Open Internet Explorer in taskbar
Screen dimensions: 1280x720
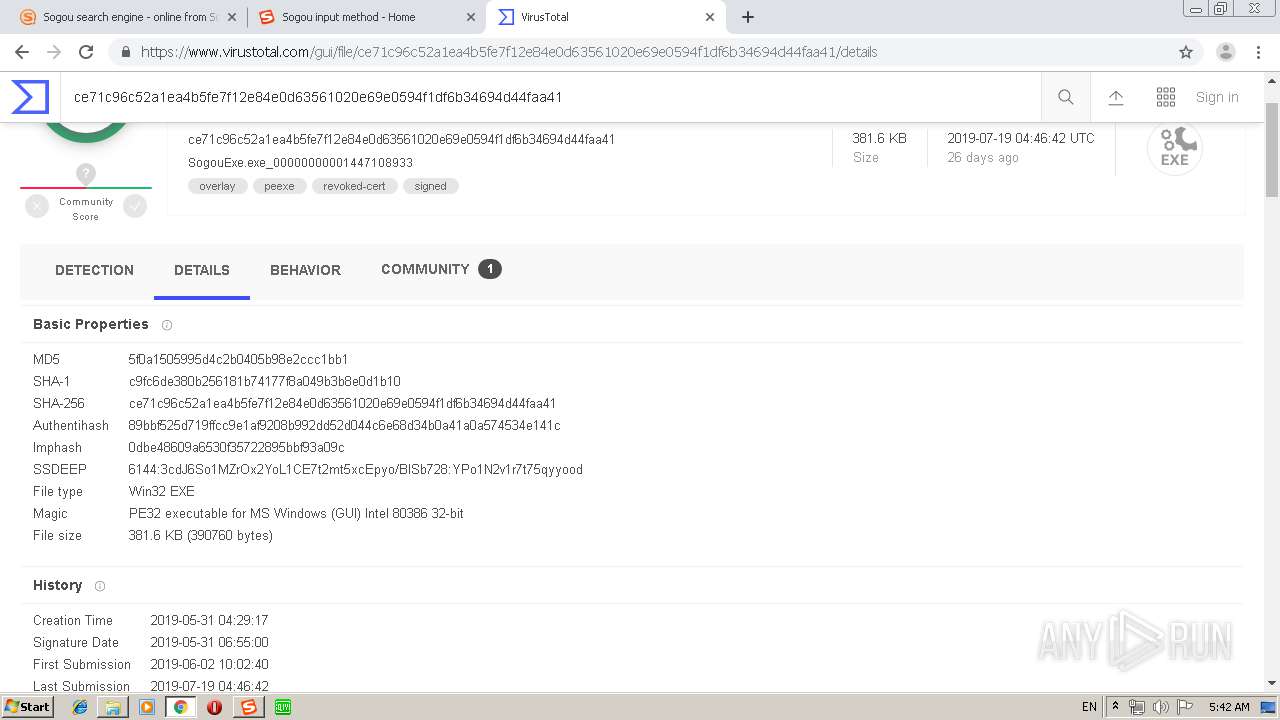point(80,707)
